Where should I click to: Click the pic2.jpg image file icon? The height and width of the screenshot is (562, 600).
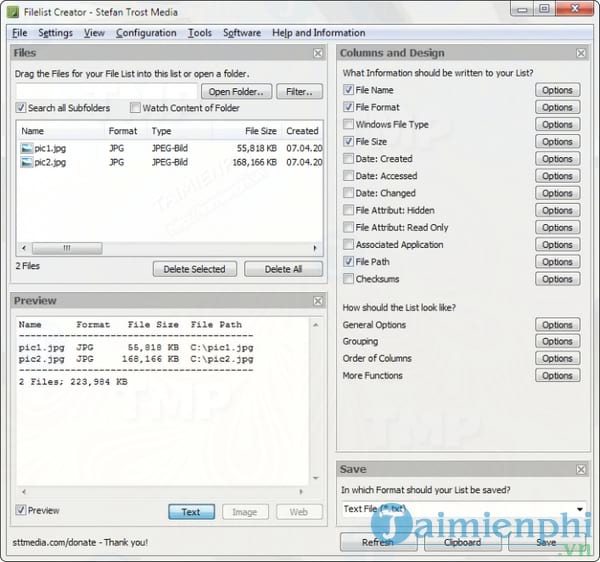point(26,162)
